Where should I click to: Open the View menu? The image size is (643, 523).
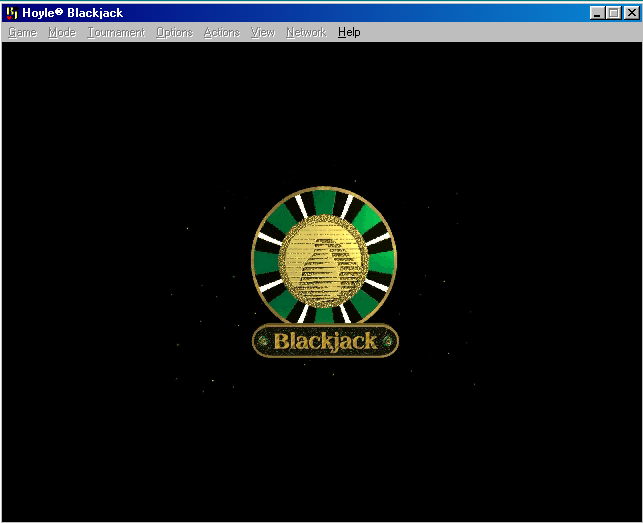[x=263, y=32]
